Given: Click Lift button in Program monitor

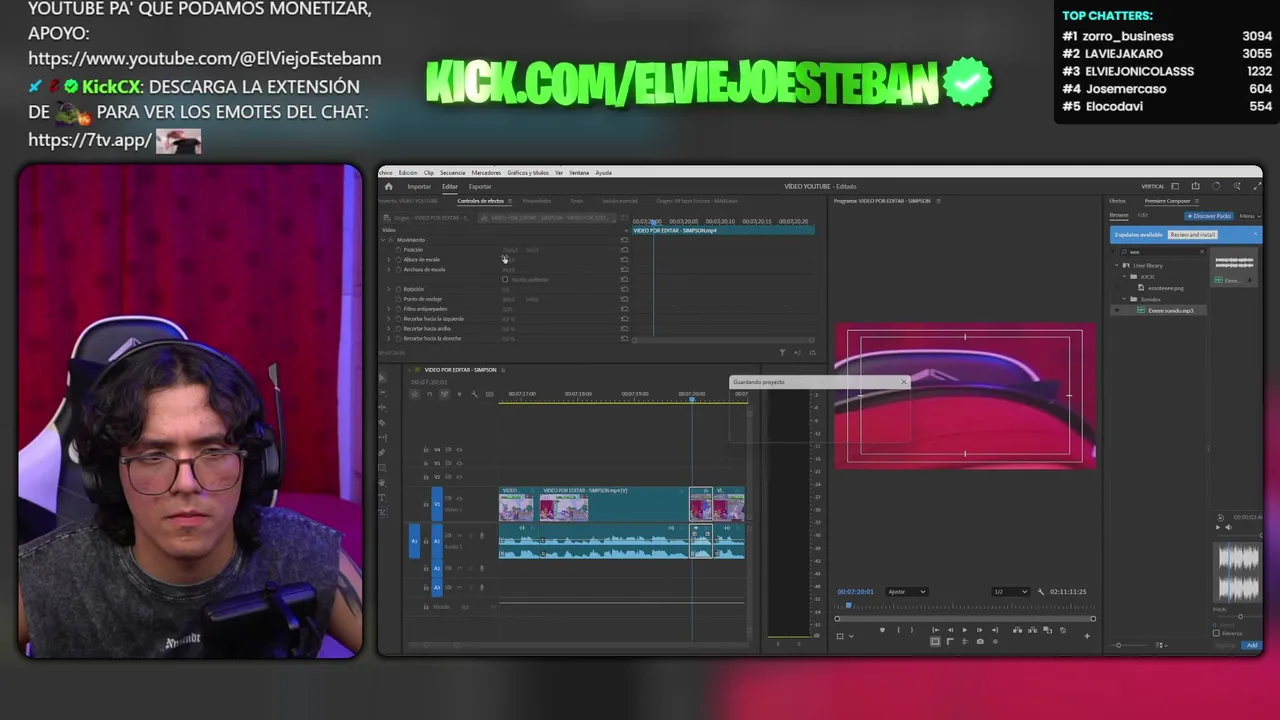Looking at the screenshot, I should pos(1017,630).
